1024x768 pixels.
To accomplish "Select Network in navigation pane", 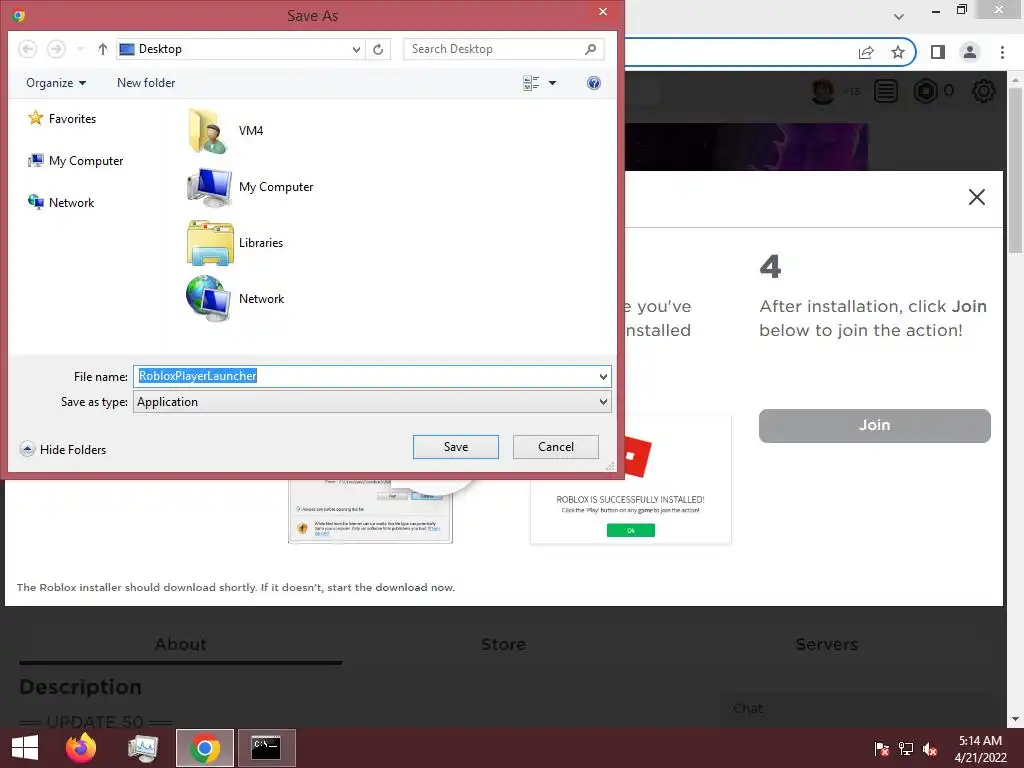I will (x=61, y=202).
